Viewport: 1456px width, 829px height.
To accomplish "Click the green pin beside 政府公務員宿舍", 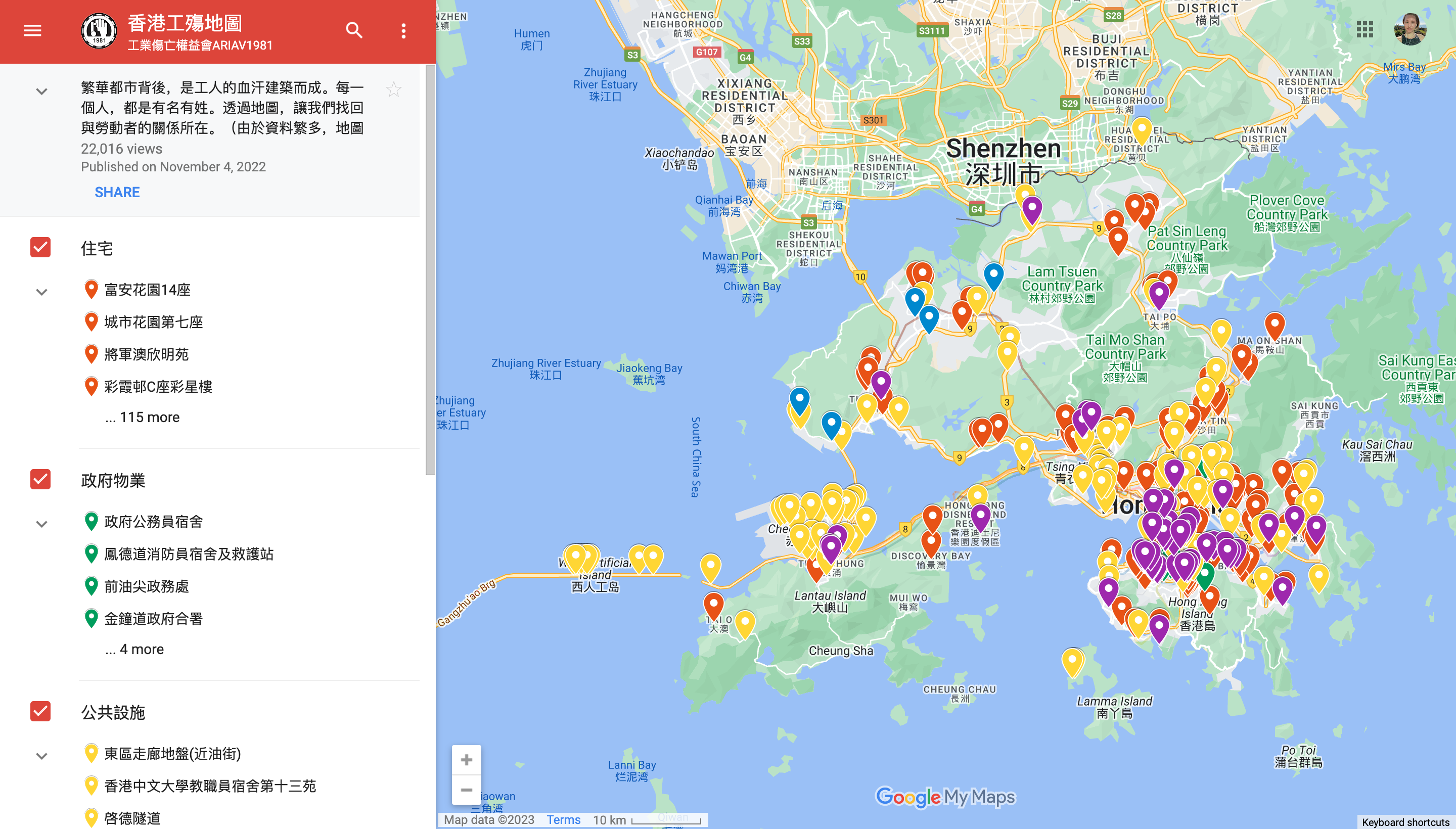I will tap(90, 521).
